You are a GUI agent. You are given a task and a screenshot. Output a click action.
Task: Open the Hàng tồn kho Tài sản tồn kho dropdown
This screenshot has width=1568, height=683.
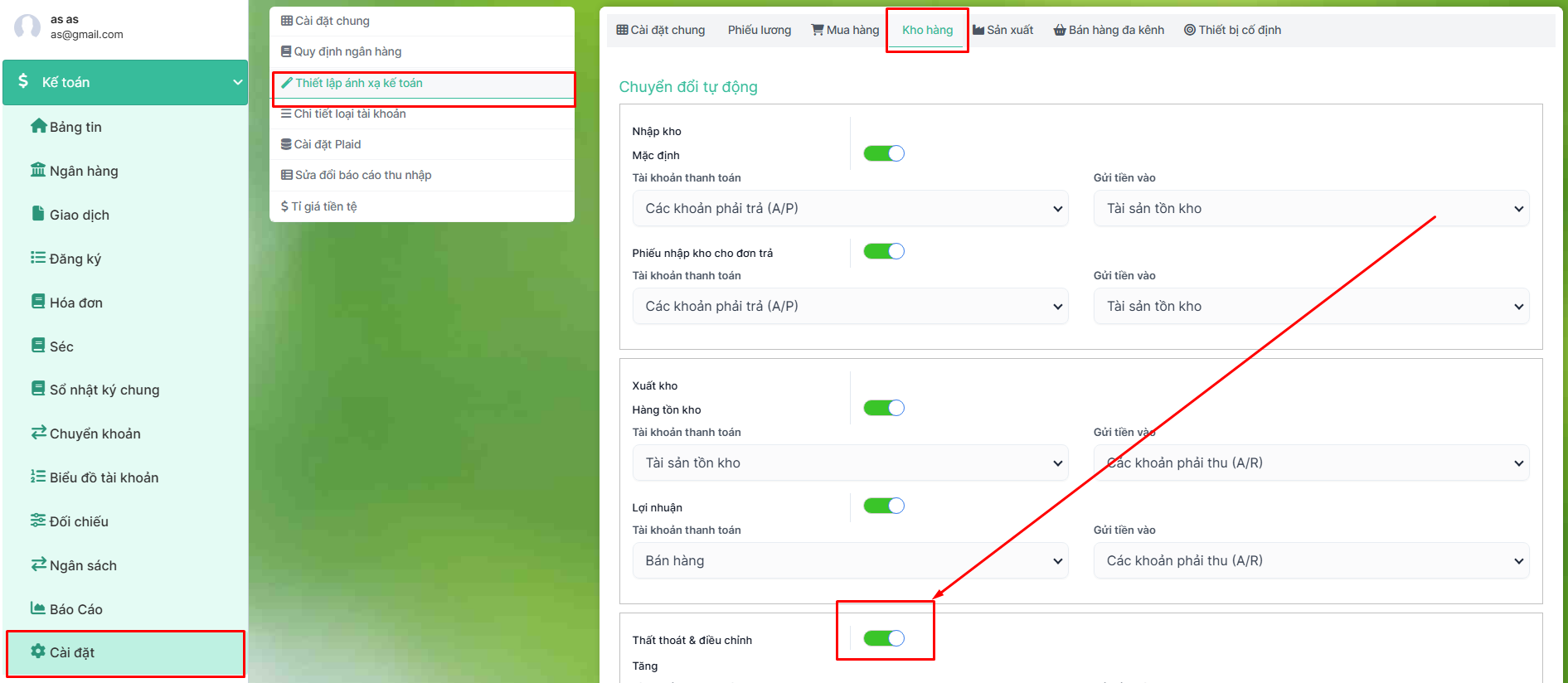coord(850,463)
